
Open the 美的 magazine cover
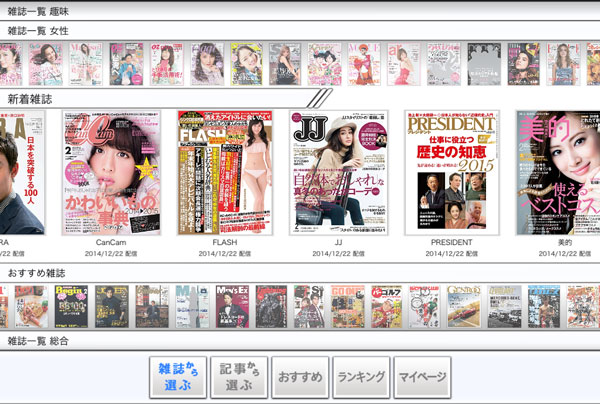(x=558, y=173)
